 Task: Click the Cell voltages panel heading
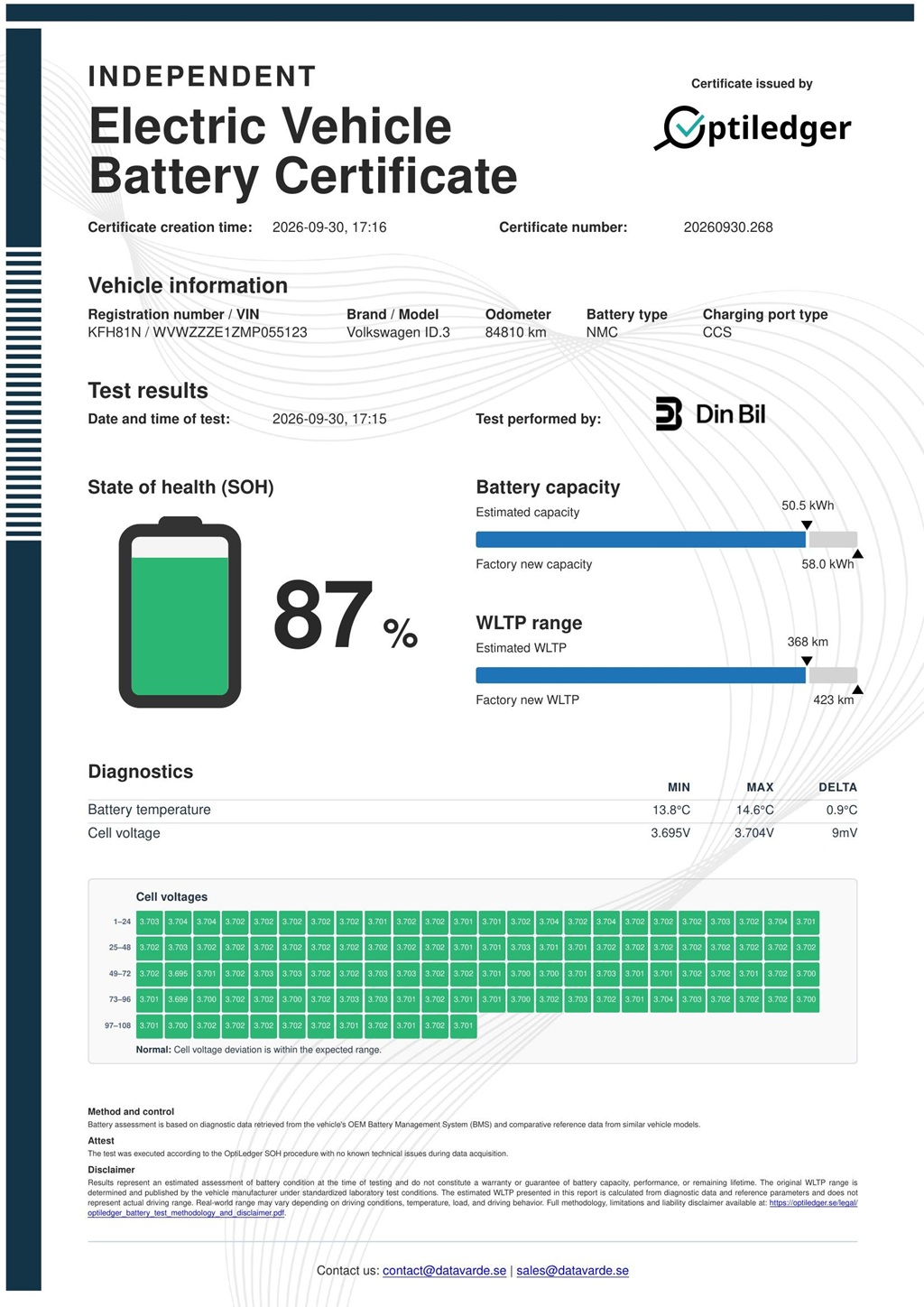(x=171, y=897)
